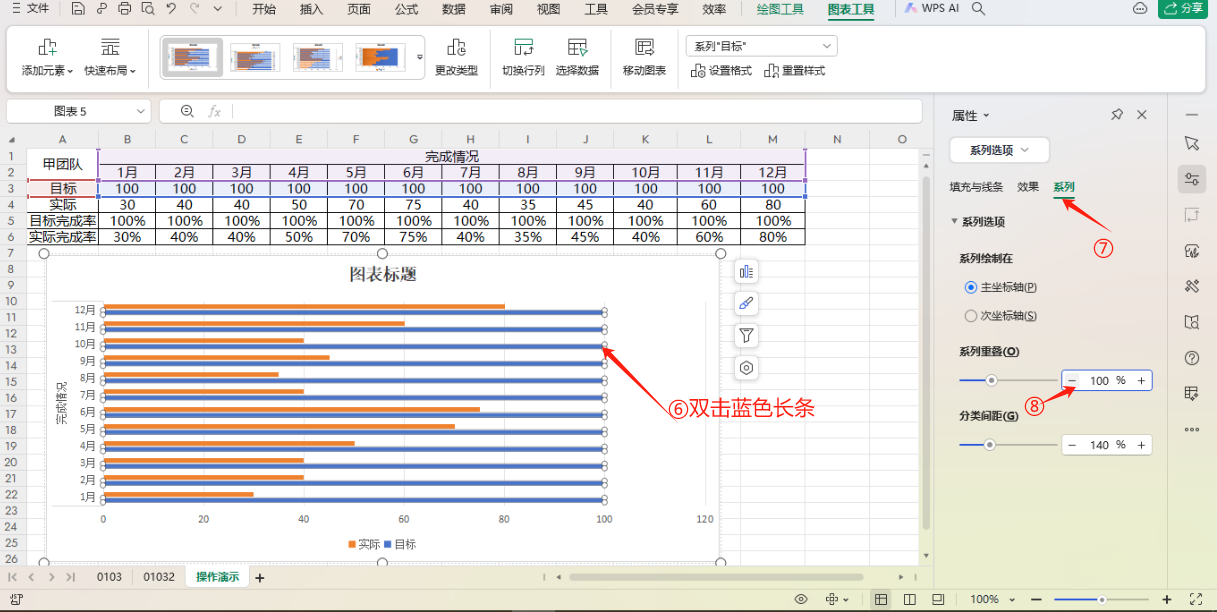Click 更改类型 (Change Chart Type)
This screenshot has width=1217, height=612.
pos(456,58)
